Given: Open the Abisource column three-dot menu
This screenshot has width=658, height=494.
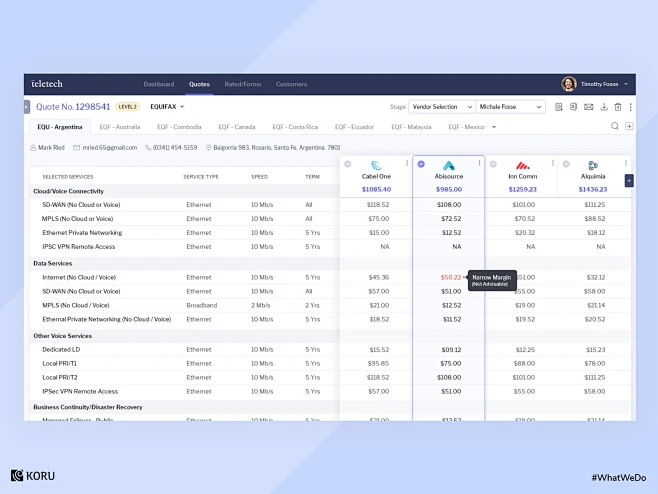Looking at the screenshot, I should point(480,163).
